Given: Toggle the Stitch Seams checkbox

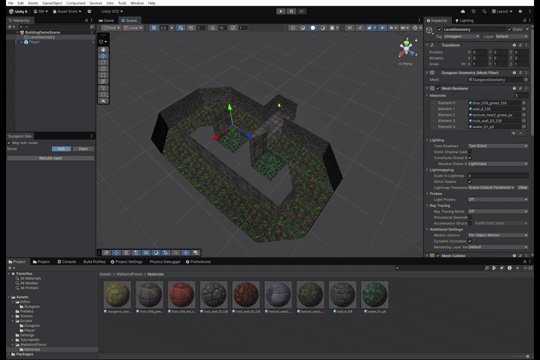Looking at the screenshot, I should pyautogui.click(x=470, y=182).
